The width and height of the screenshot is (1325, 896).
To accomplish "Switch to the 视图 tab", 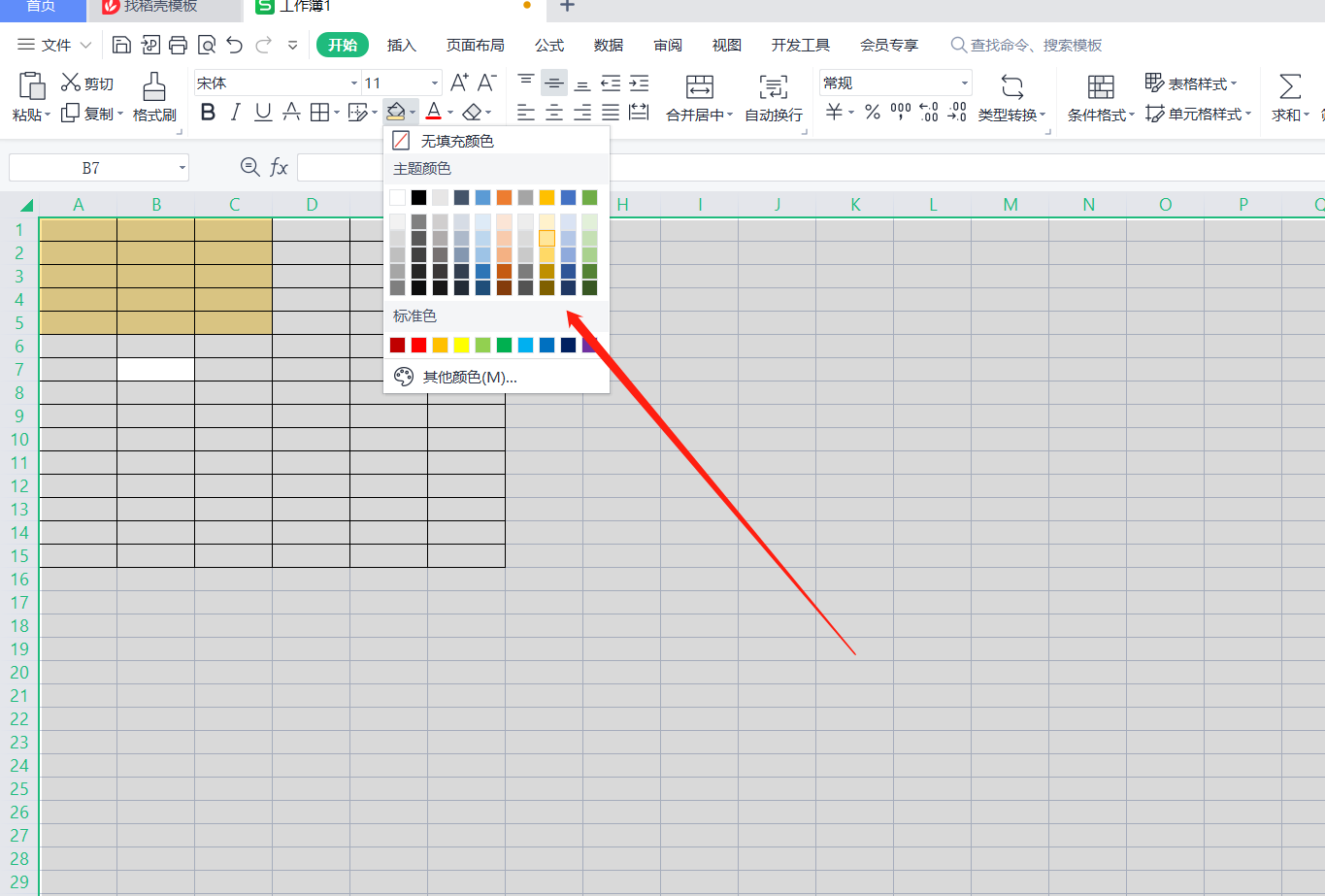I will 727,45.
